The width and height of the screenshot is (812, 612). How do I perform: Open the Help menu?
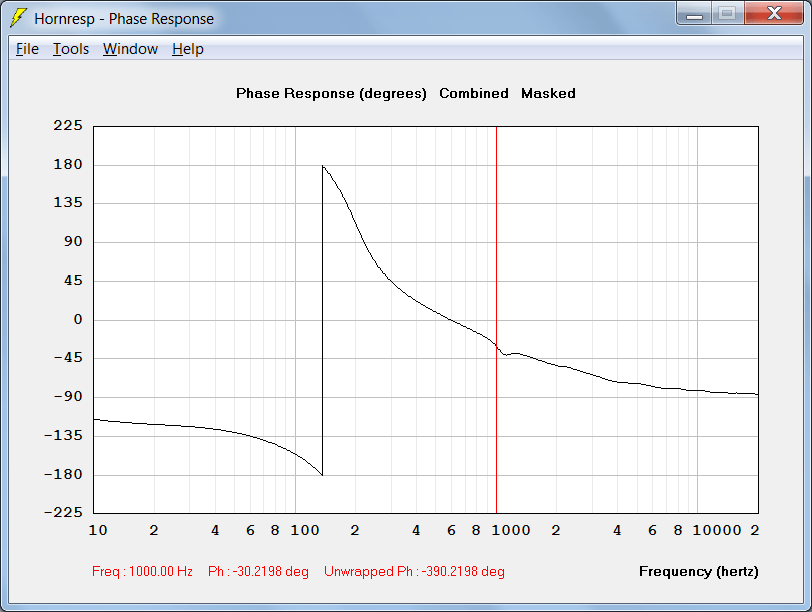click(x=187, y=49)
